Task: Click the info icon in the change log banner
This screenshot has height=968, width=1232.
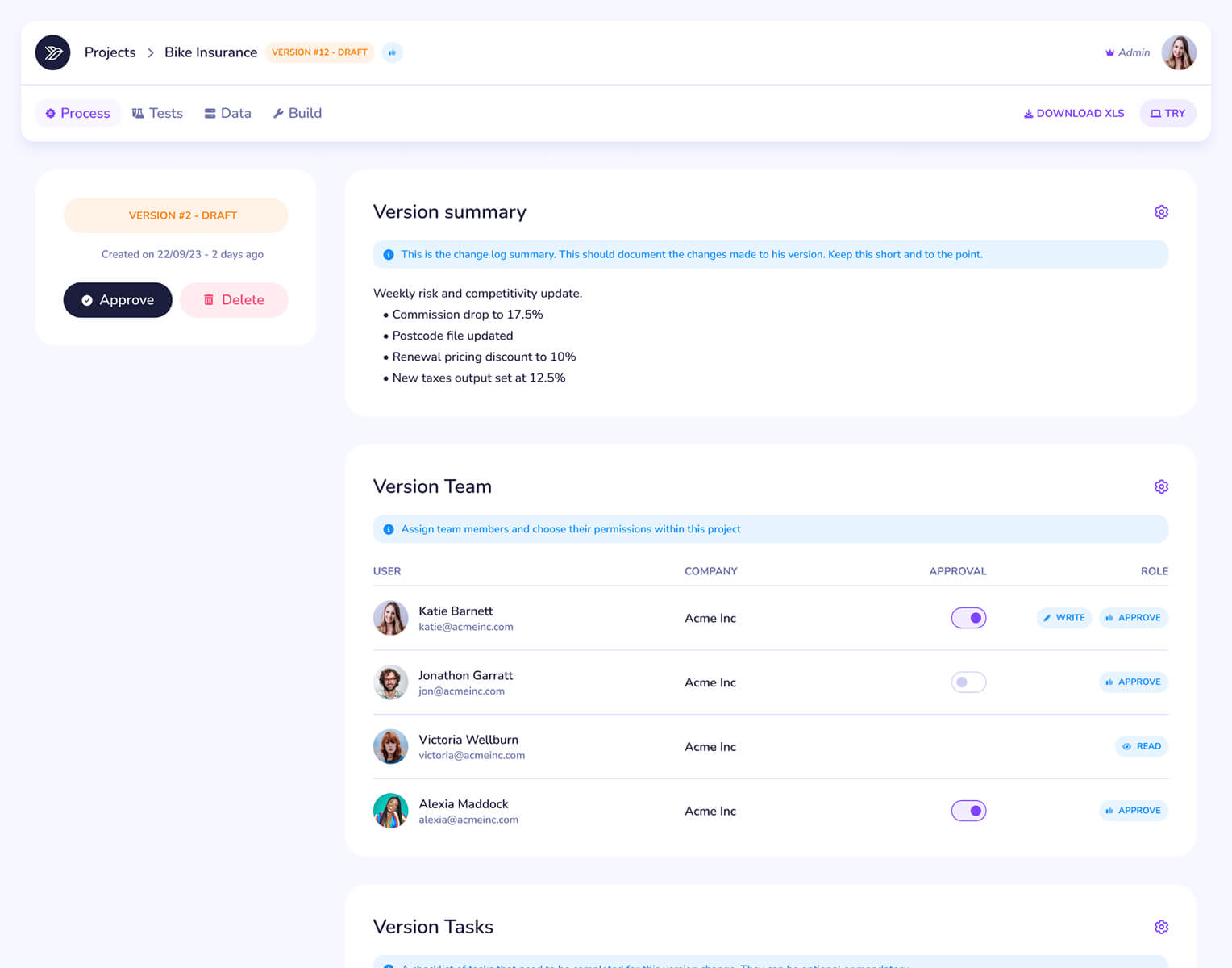Action: click(389, 255)
